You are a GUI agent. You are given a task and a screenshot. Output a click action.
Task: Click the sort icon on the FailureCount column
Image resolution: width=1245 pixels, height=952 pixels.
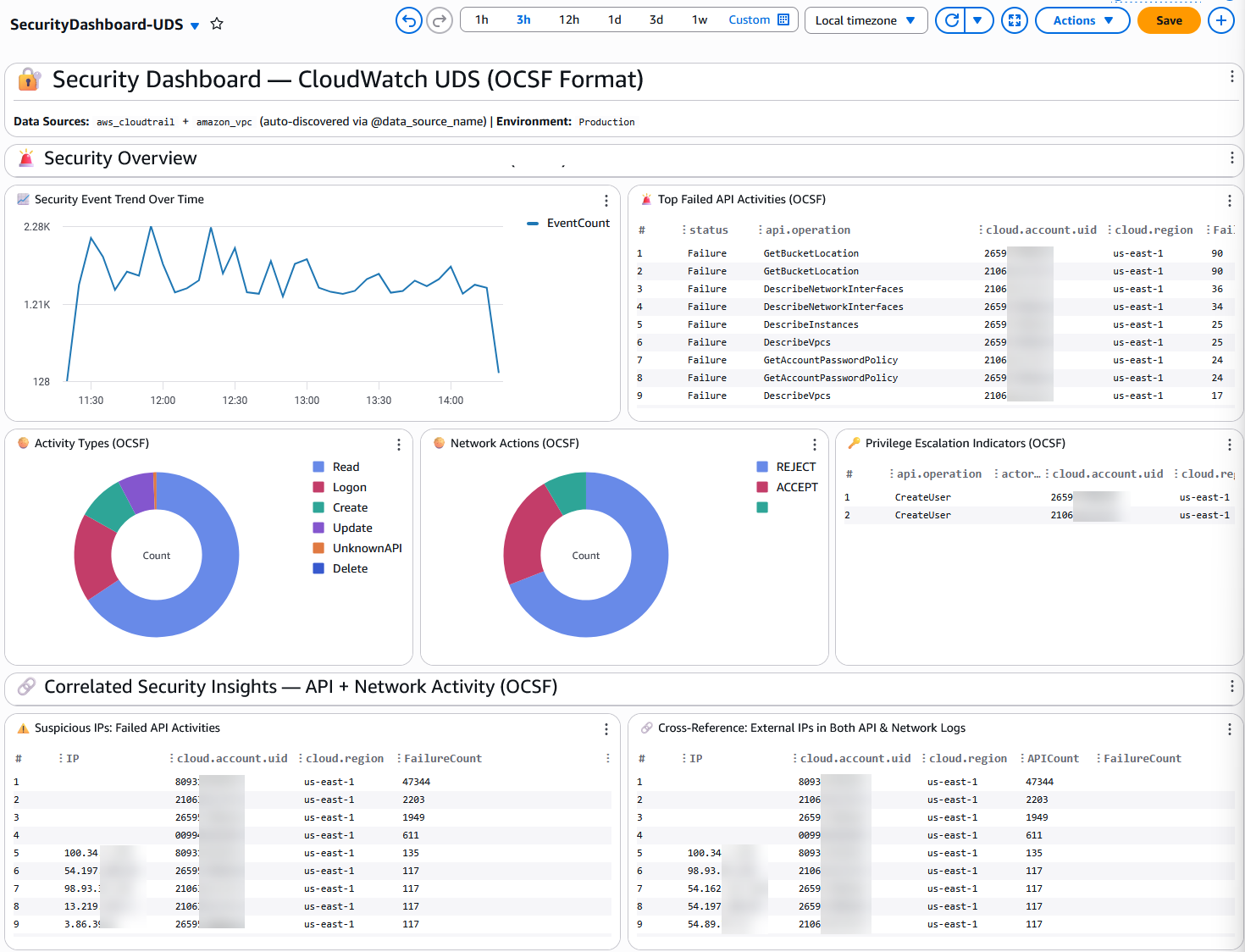pos(398,758)
